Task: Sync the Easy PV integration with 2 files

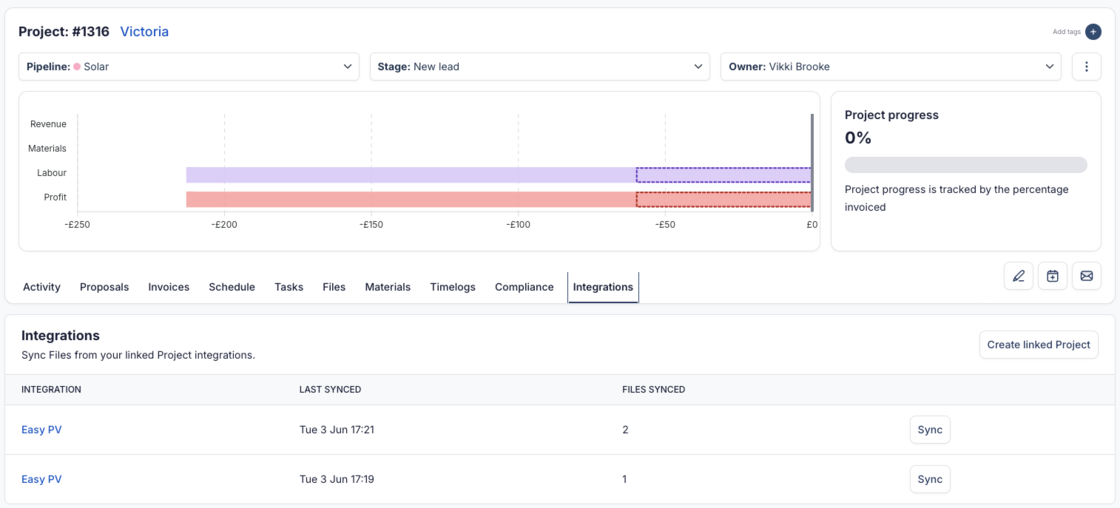Action: coord(930,430)
